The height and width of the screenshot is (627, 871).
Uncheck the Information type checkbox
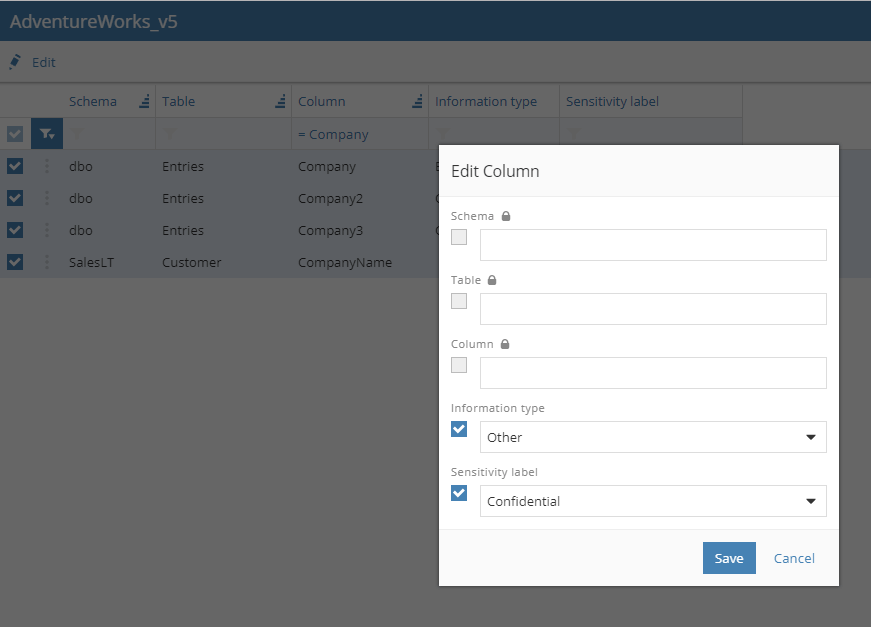[459, 429]
